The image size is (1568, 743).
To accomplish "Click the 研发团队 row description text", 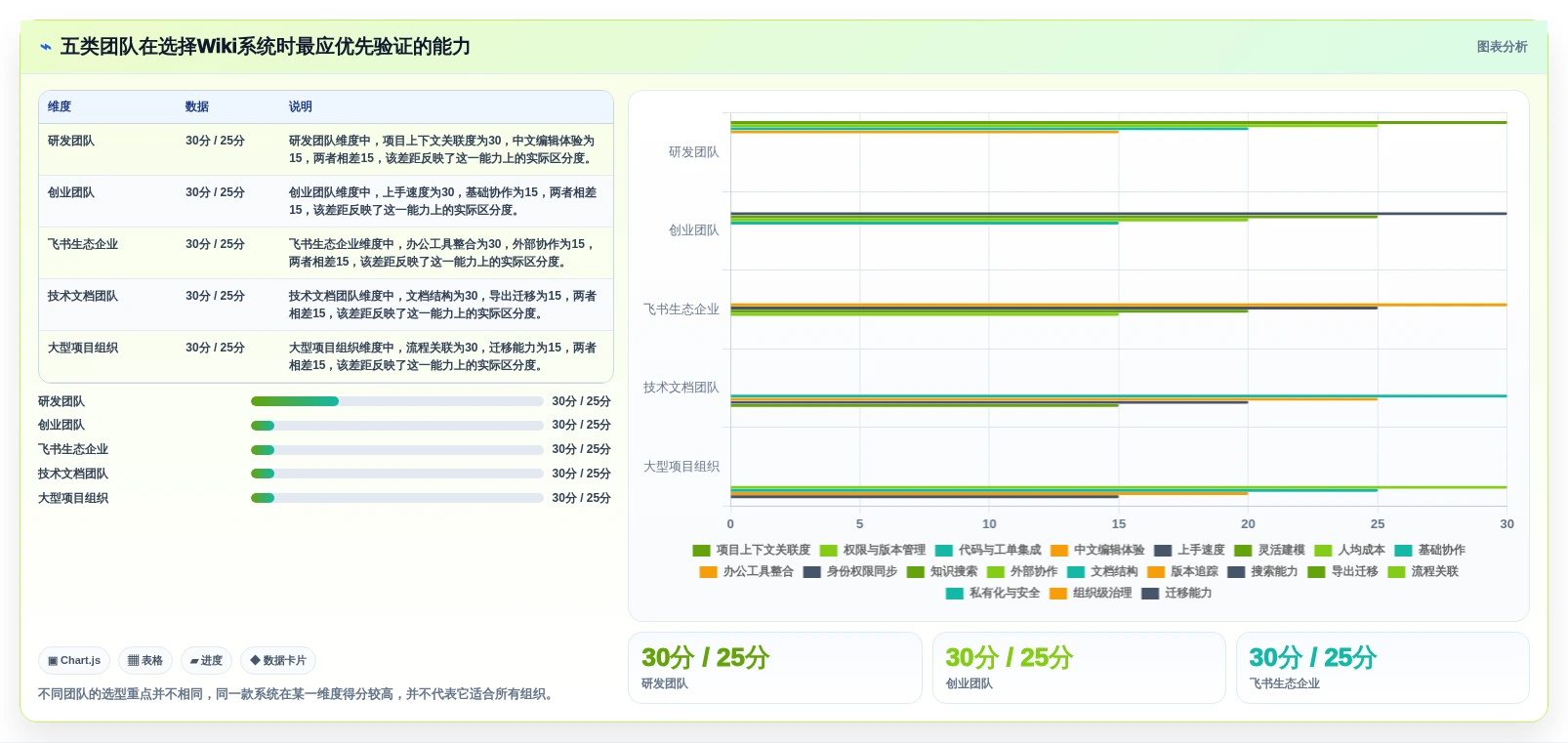I will [442, 149].
